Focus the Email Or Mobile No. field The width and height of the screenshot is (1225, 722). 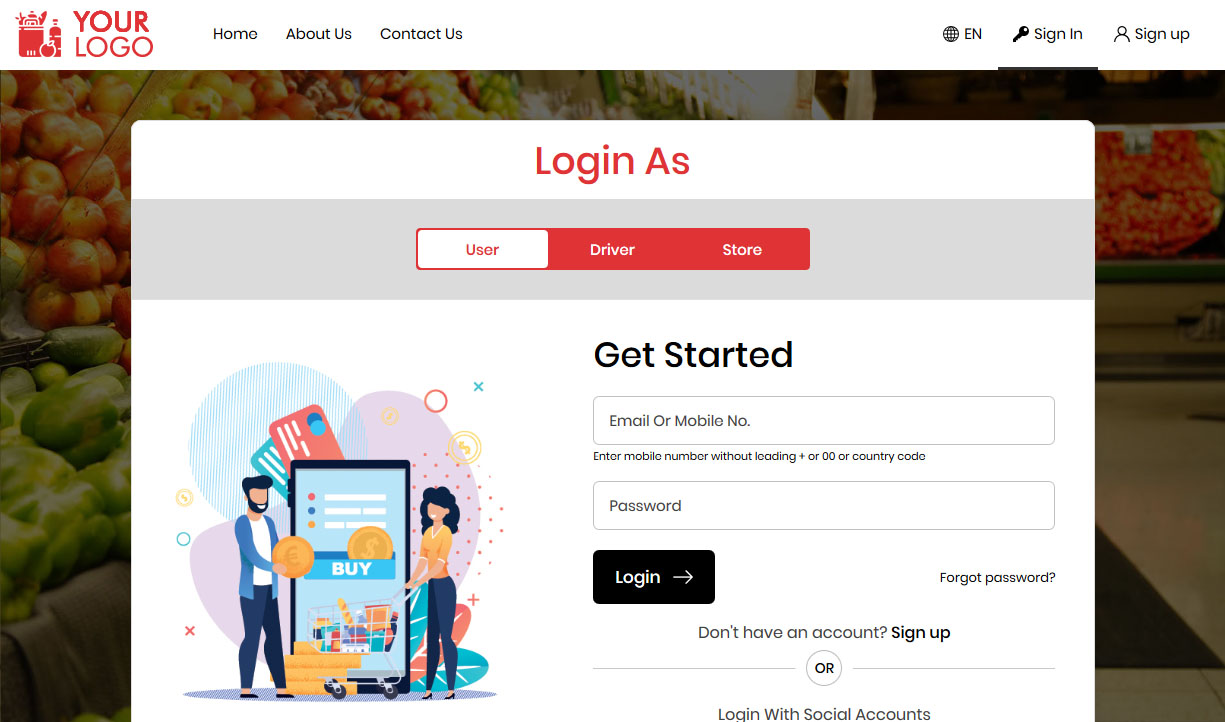click(x=824, y=420)
